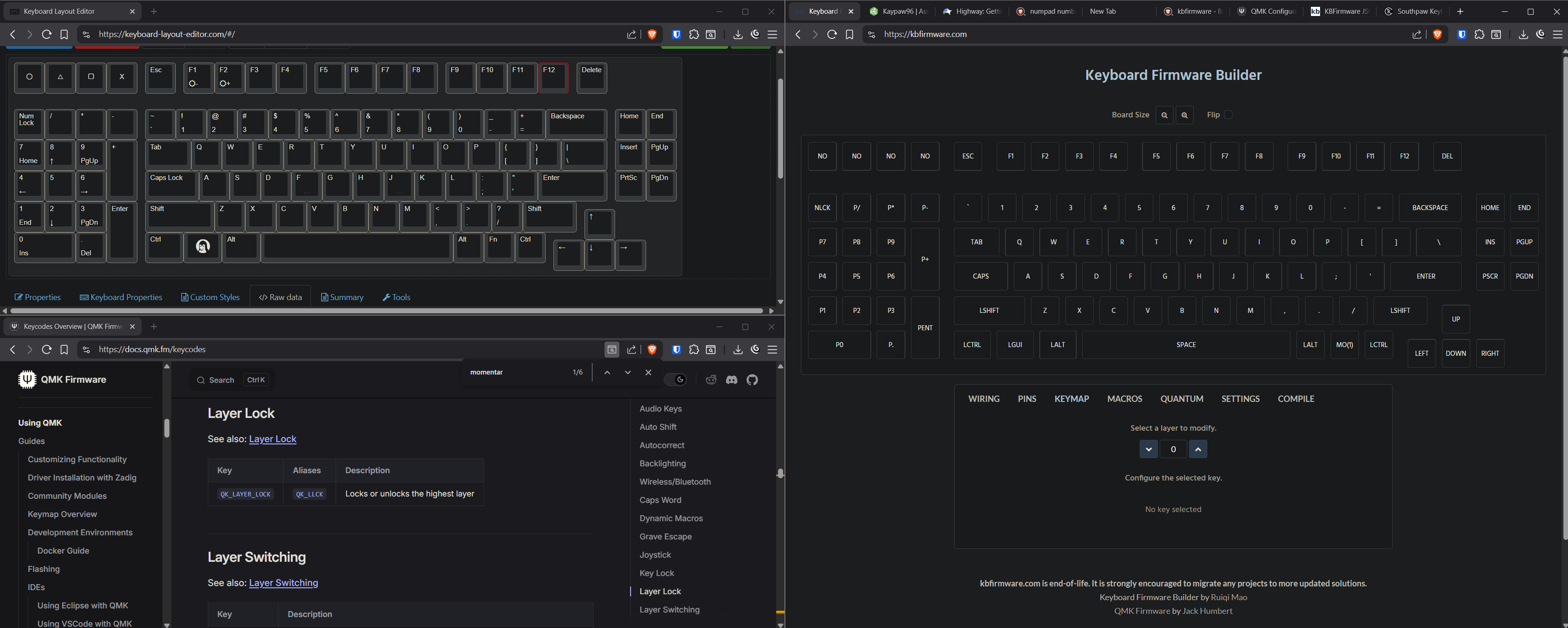Decrease the selected layer number
1568x628 pixels.
pyautogui.click(x=1148, y=449)
